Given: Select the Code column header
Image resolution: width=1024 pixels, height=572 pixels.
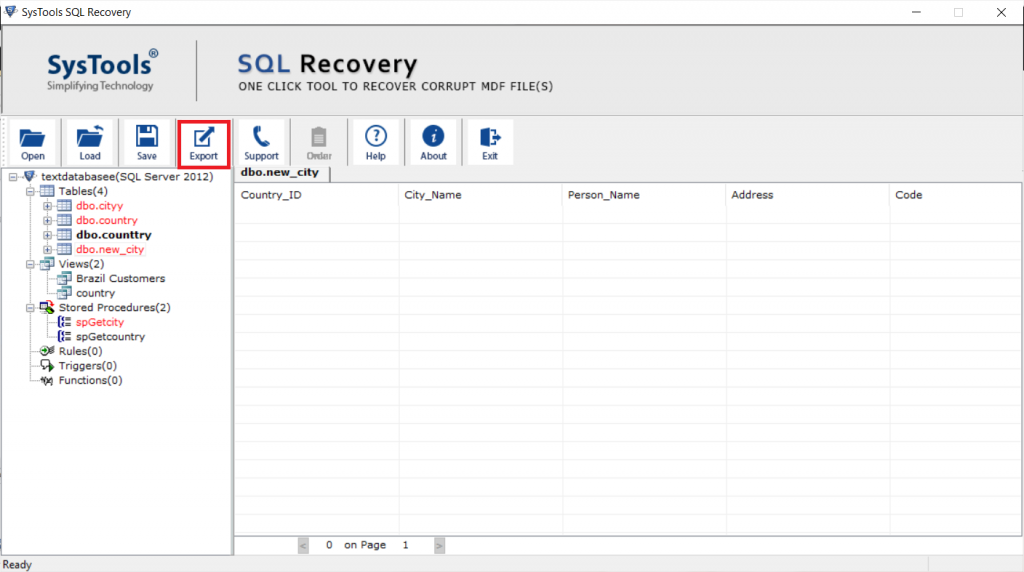Looking at the screenshot, I should [x=955, y=195].
